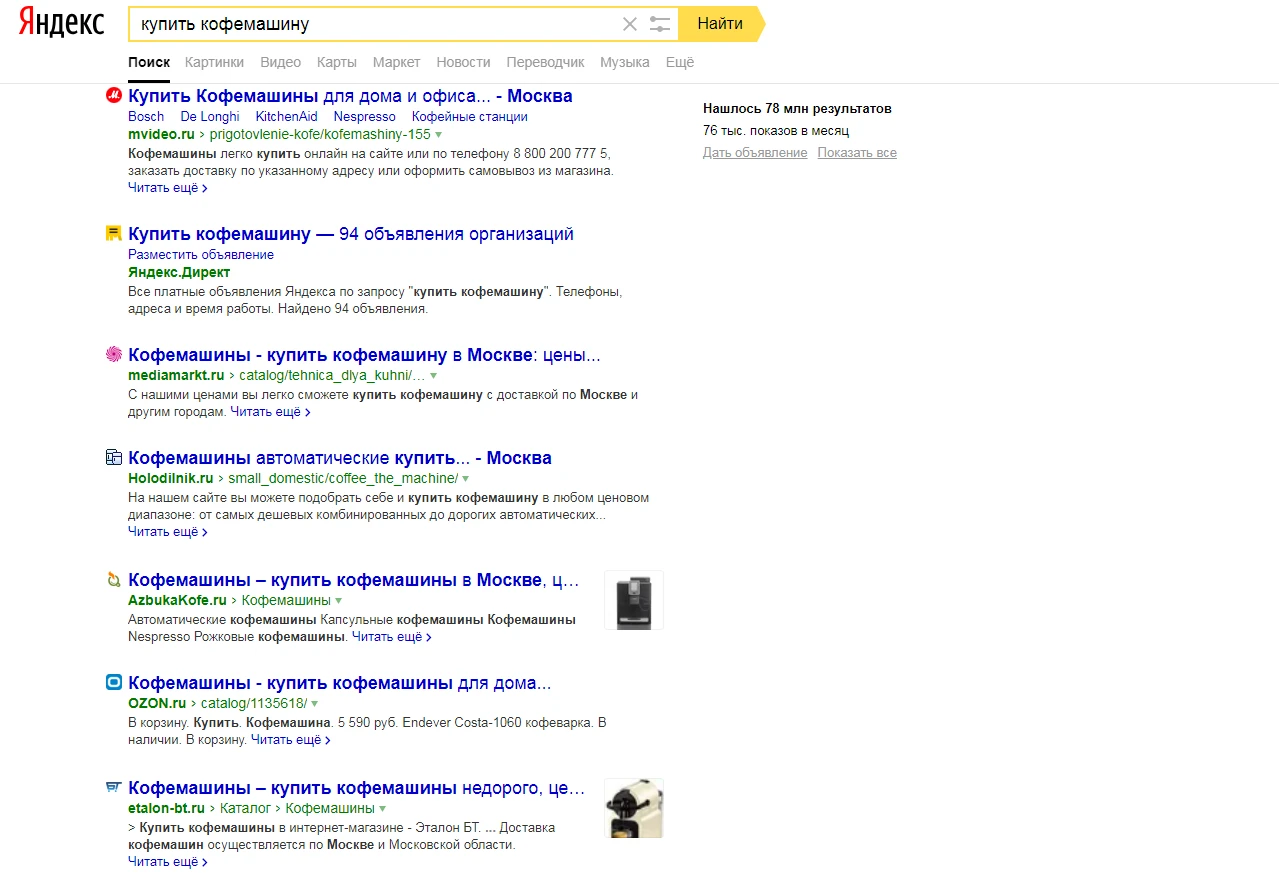Switch to the Картинки tab

coord(214,62)
